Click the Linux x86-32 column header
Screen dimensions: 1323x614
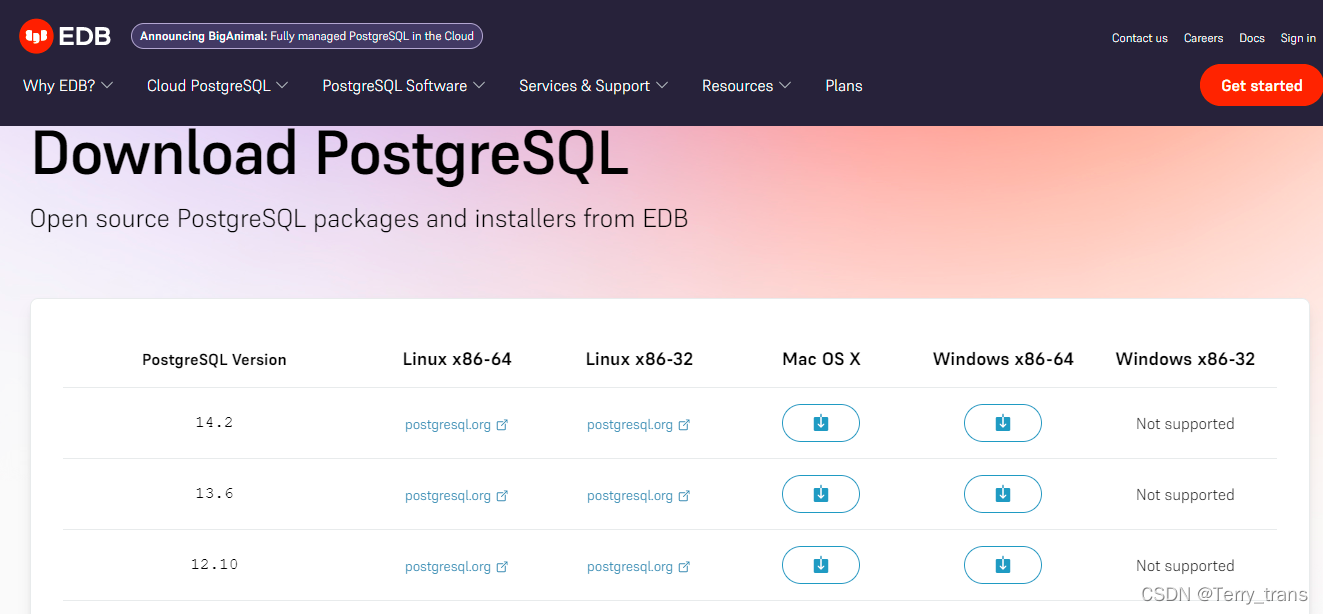pos(639,359)
